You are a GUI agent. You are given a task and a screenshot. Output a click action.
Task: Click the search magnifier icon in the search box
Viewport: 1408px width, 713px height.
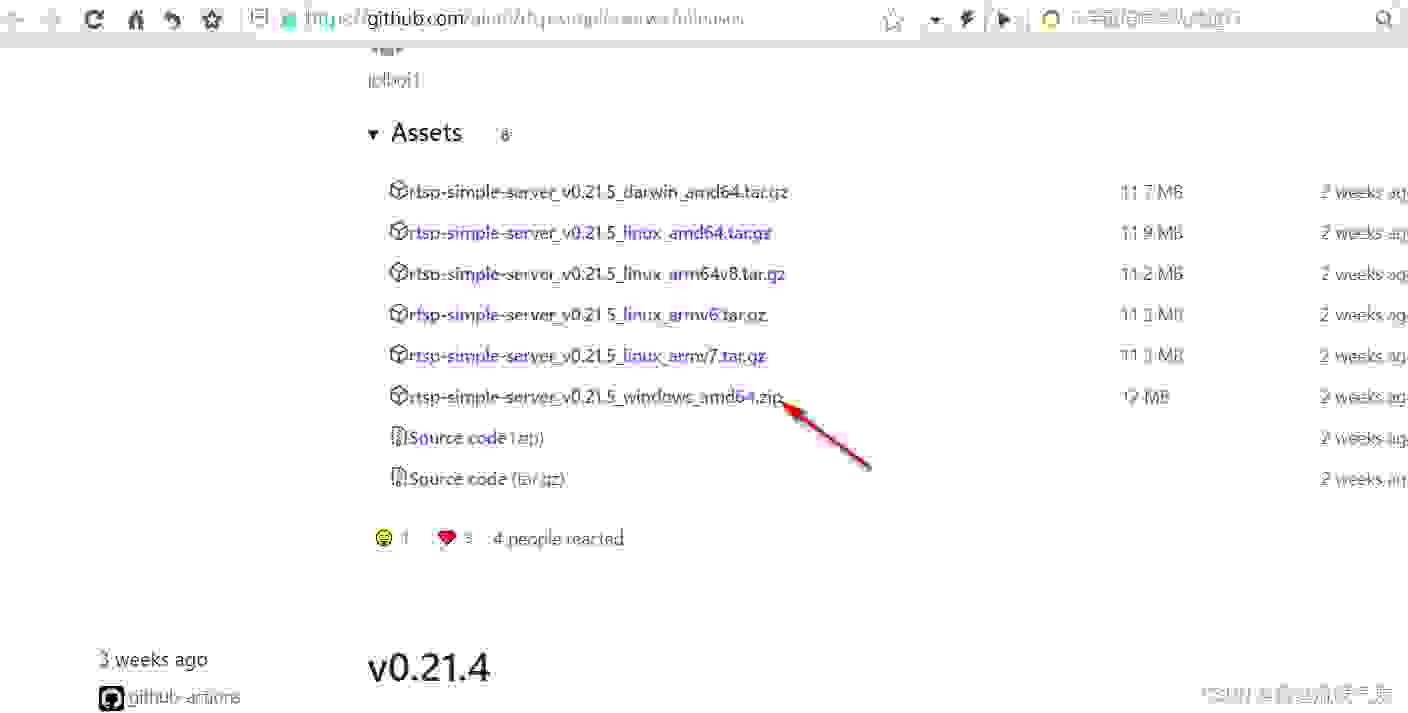[1384, 19]
